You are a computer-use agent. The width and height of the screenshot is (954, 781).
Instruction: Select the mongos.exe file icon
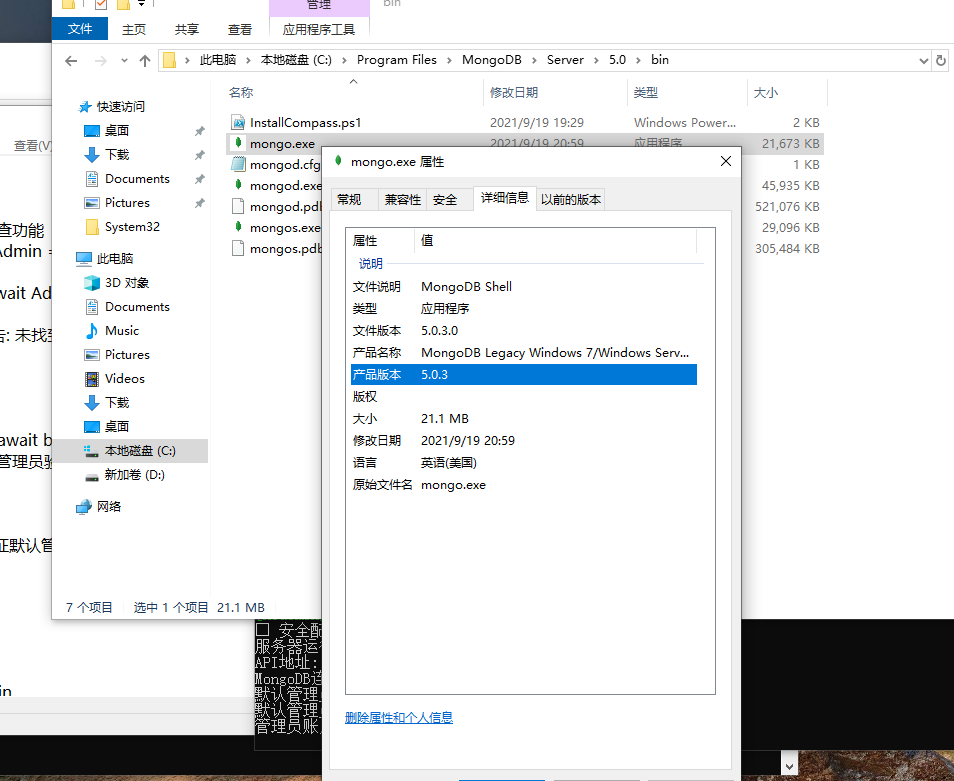point(238,227)
